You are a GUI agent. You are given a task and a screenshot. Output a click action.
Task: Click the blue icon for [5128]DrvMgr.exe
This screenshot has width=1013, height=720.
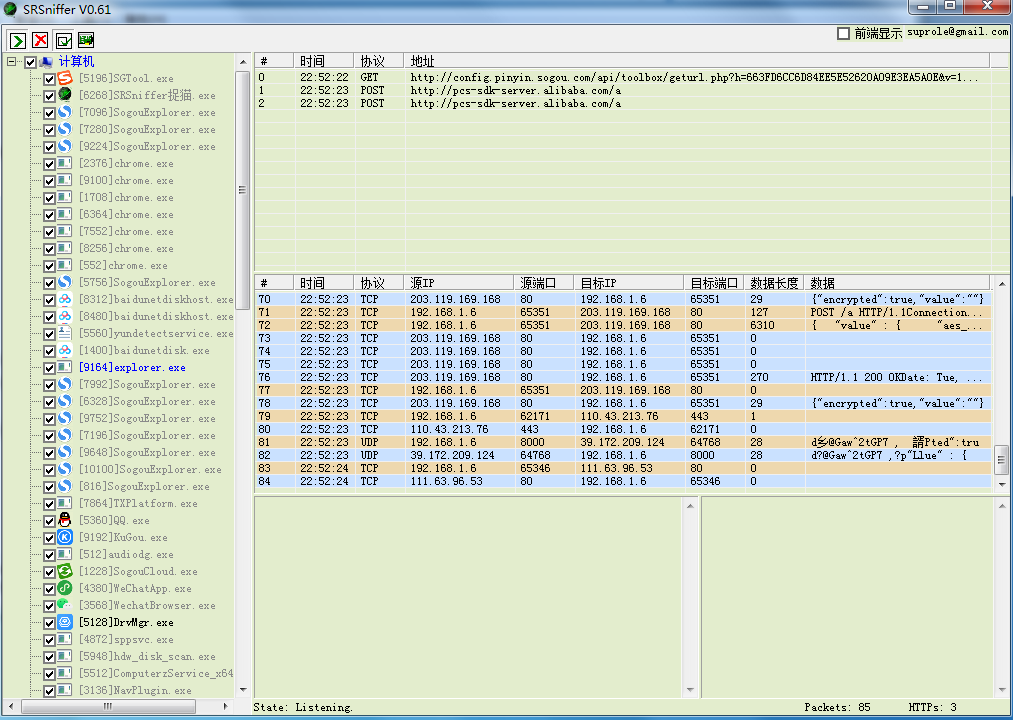click(65, 622)
